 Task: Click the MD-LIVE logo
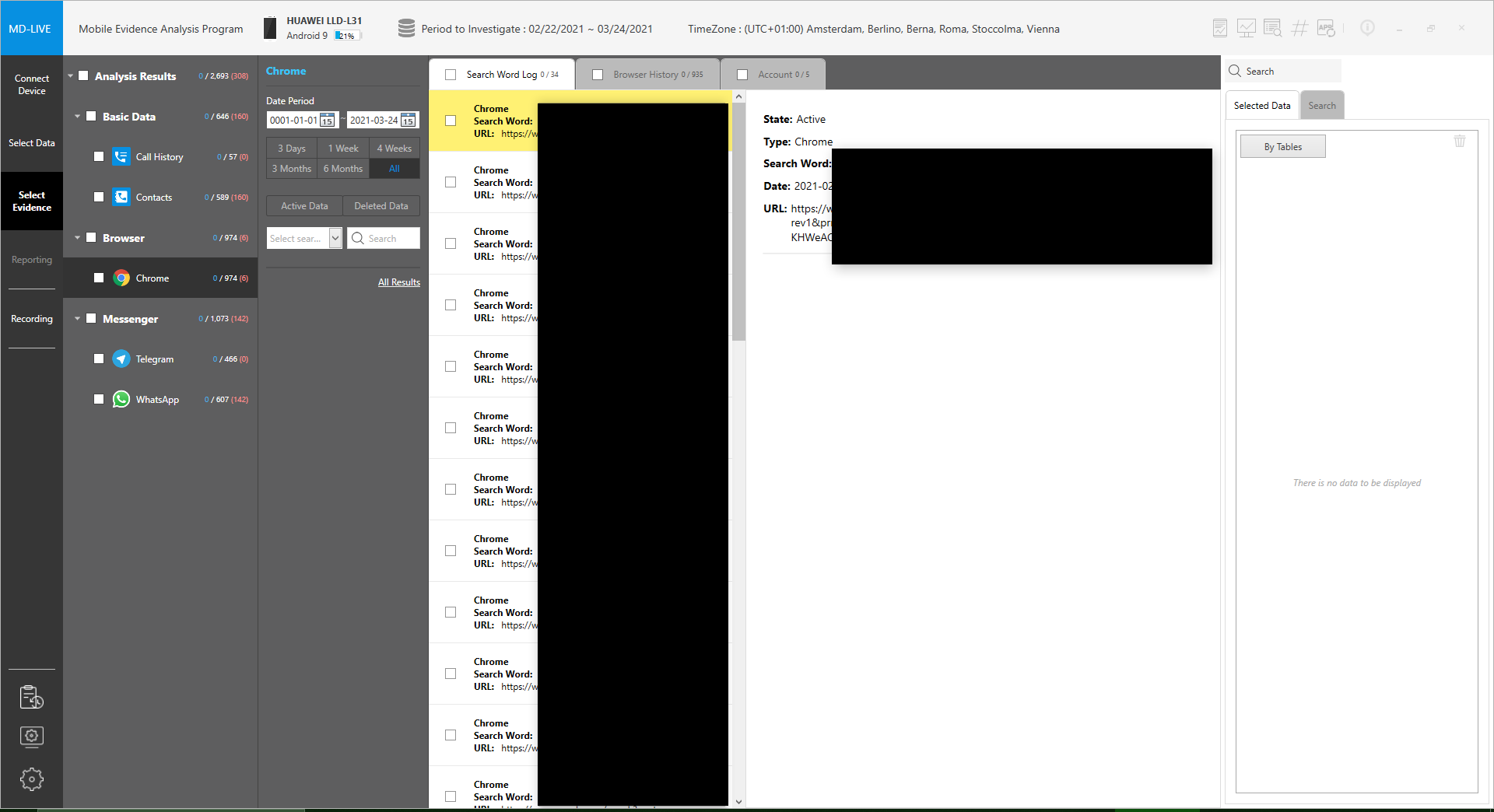pos(31,29)
